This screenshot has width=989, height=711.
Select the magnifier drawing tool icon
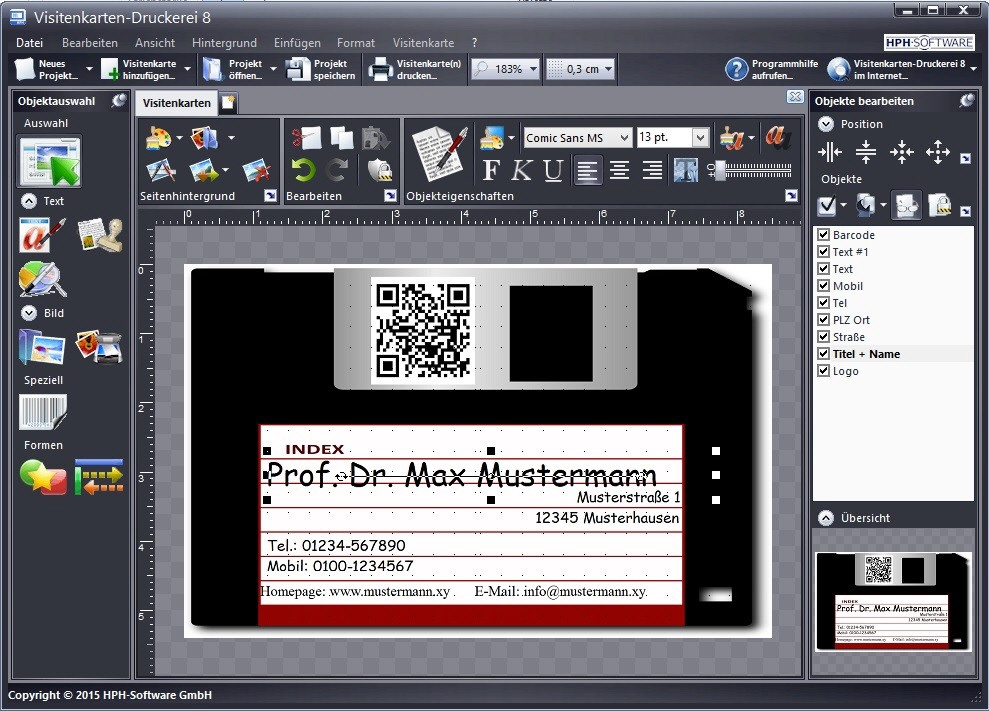click(42, 278)
